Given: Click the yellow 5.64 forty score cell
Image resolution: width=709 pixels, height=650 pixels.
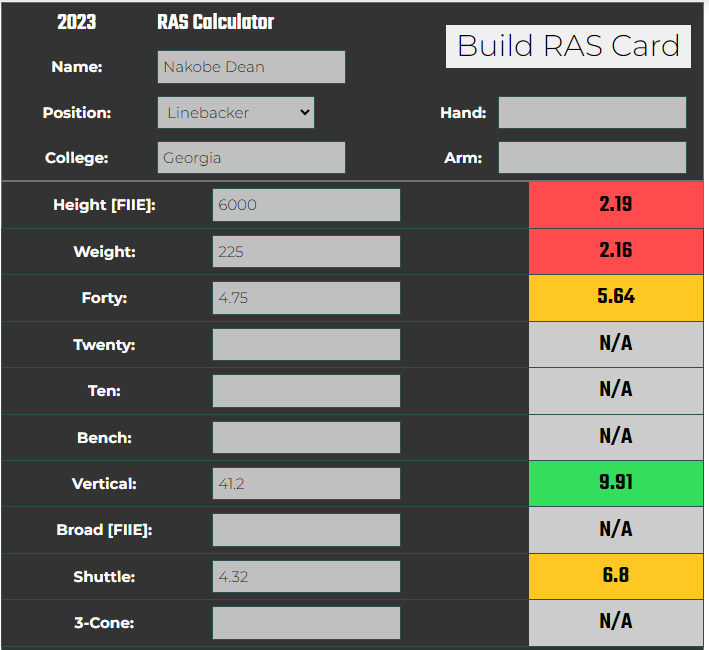Looking at the screenshot, I should click(615, 297).
